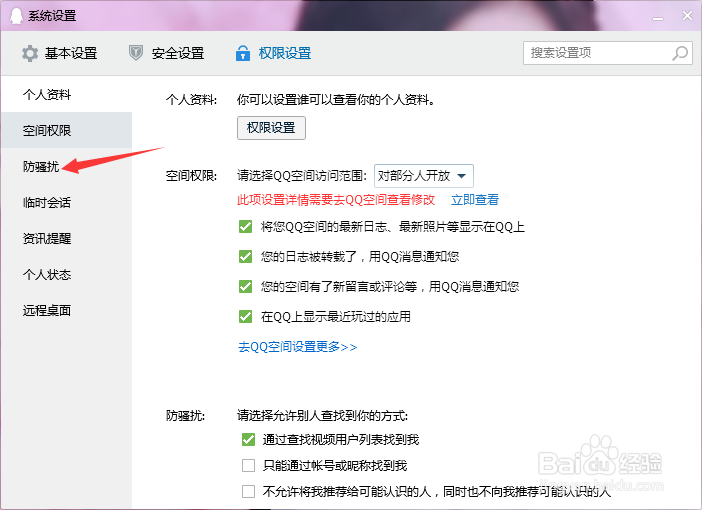Open the 基本设置 tab

coord(60,53)
